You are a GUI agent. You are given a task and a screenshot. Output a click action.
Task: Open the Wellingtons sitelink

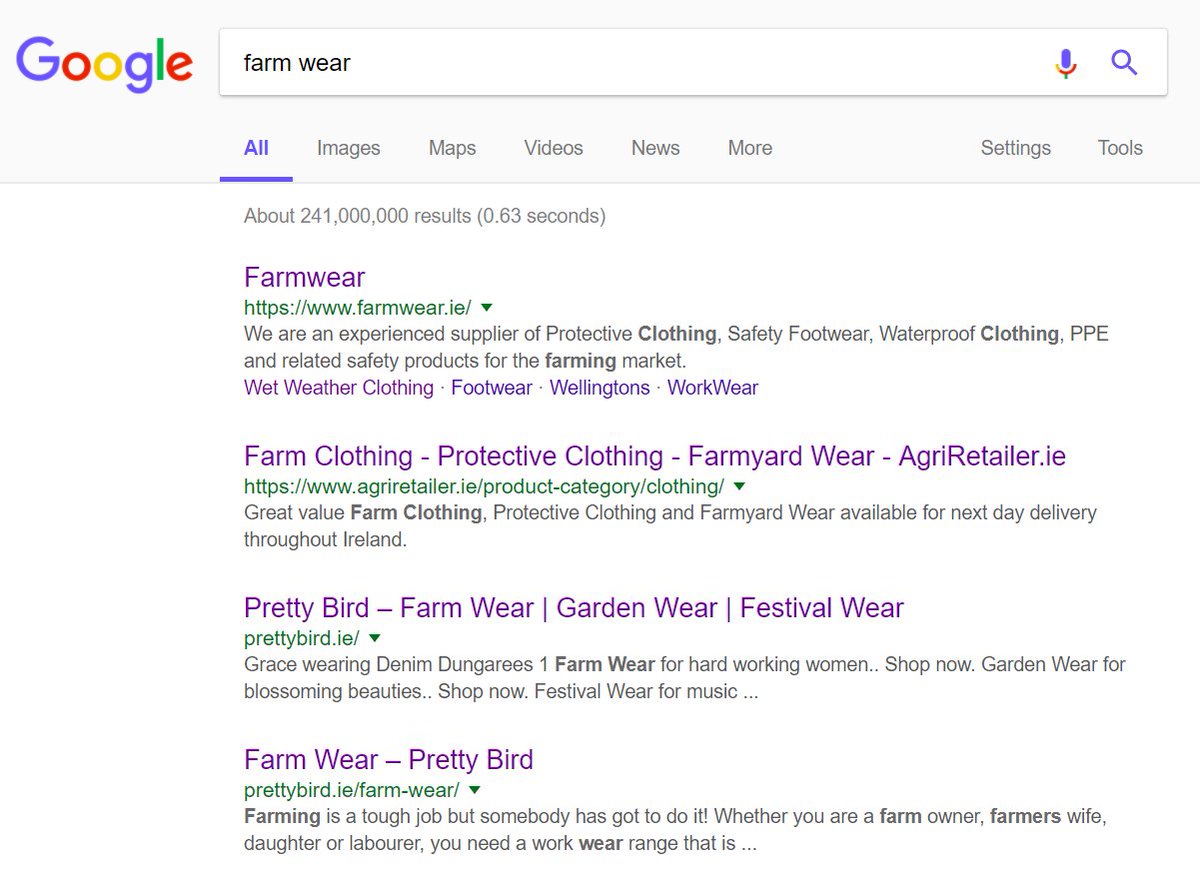coord(600,388)
